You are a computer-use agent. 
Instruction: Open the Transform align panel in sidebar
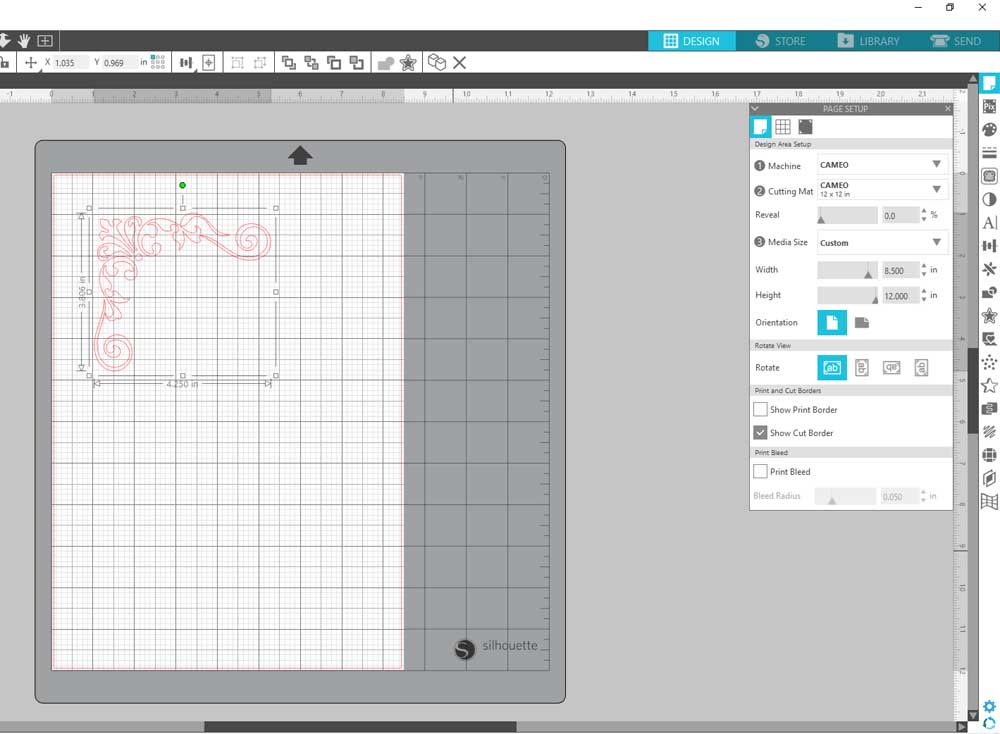(989, 246)
